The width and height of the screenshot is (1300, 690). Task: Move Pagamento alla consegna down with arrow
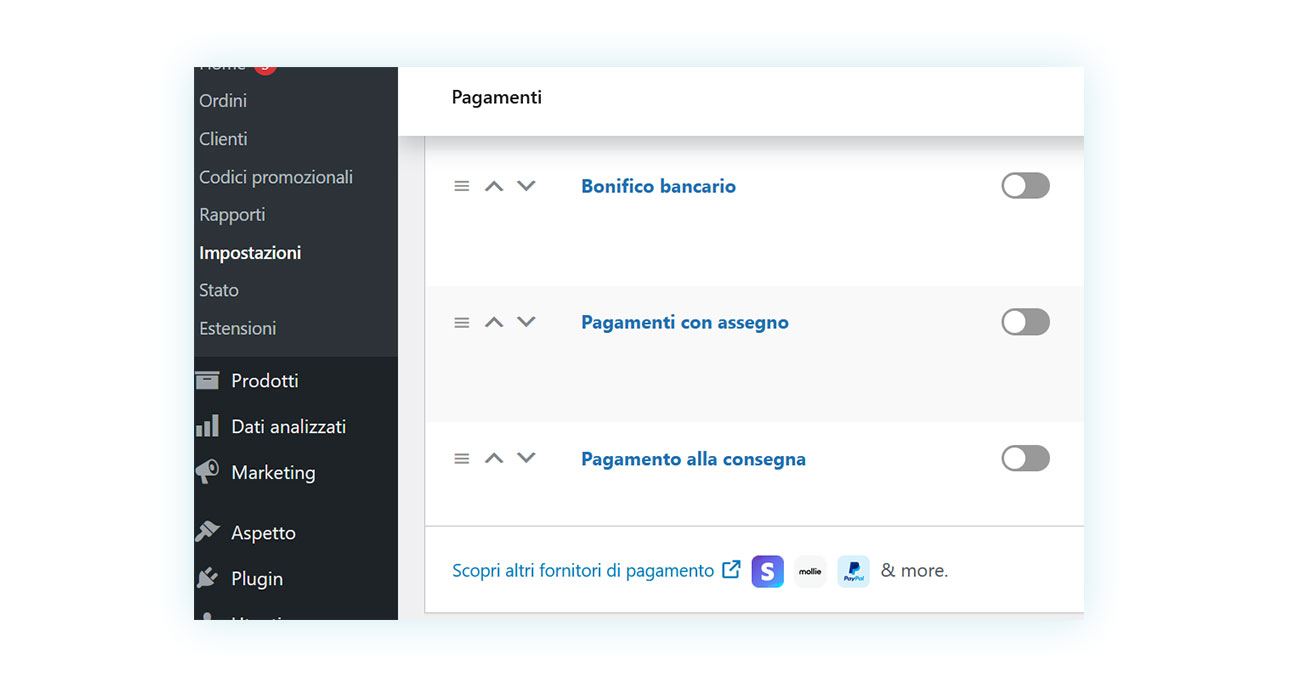click(526, 458)
